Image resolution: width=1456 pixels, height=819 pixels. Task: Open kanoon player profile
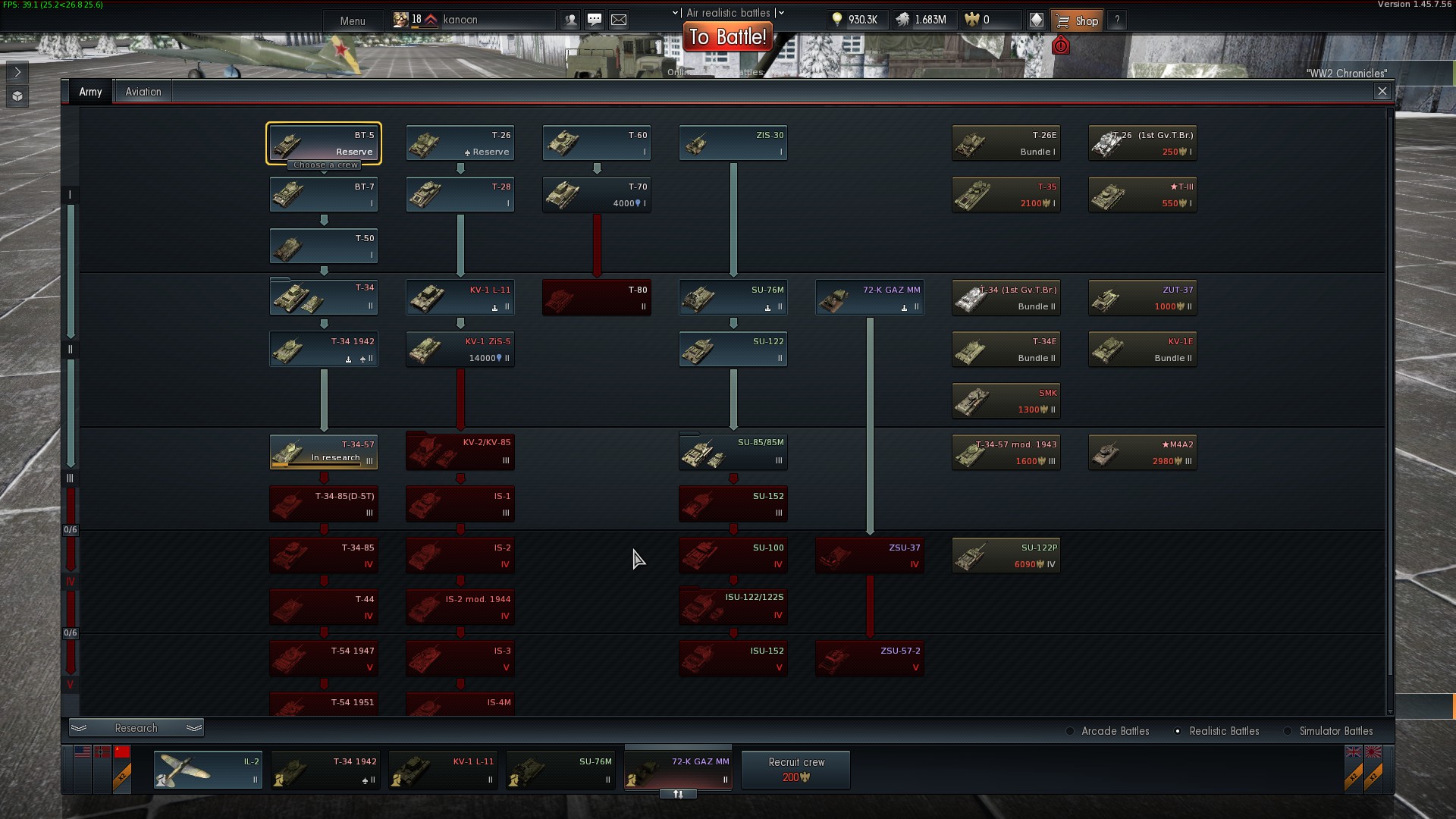(474, 20)
